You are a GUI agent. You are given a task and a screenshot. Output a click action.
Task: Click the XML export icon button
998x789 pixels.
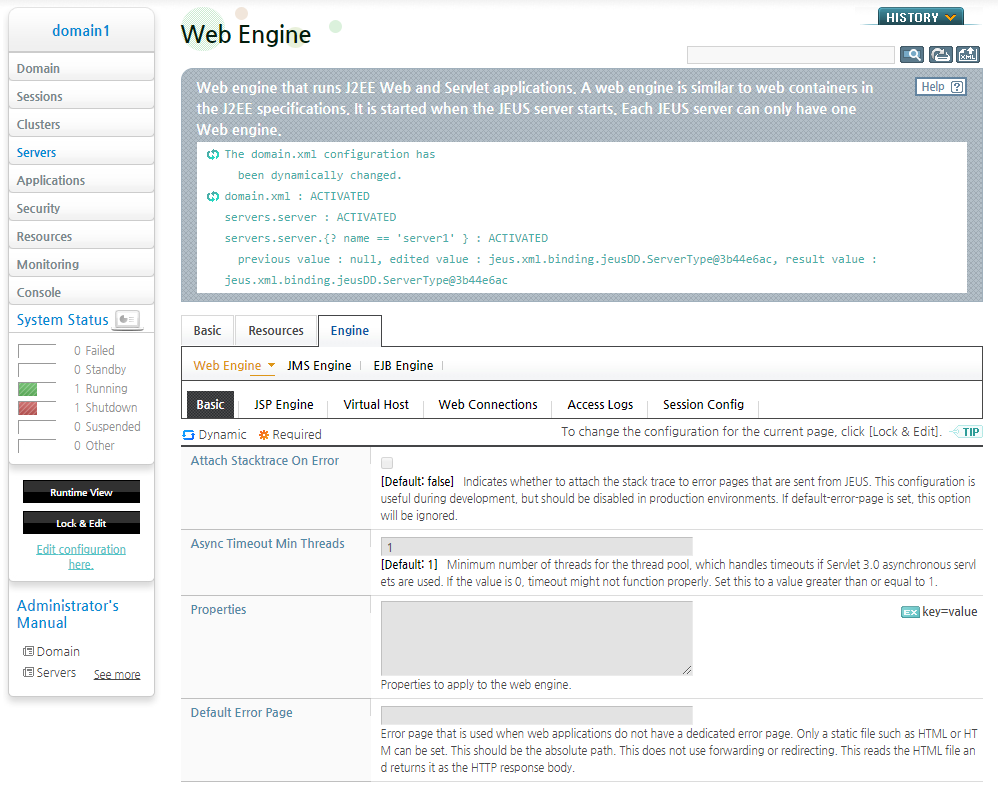tap(967, 55)
